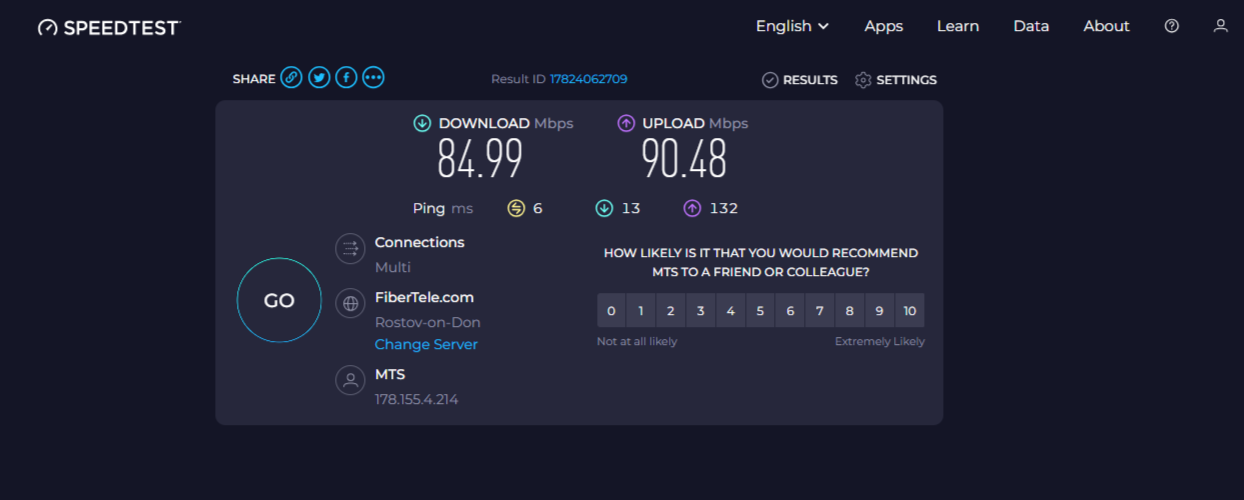Rate recommendation as 6
The image size is (1244, 500).
(790, 311)
